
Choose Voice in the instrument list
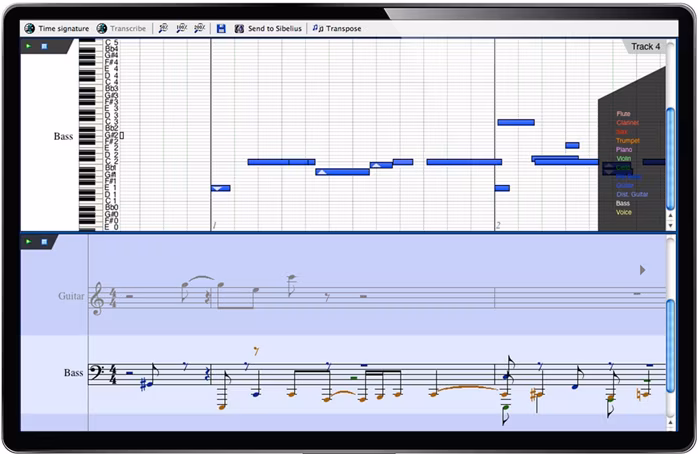624,212
